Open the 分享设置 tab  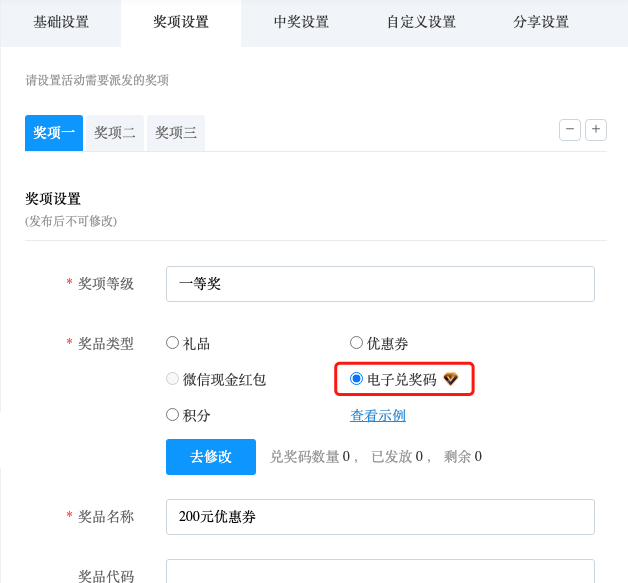(541, 22)
